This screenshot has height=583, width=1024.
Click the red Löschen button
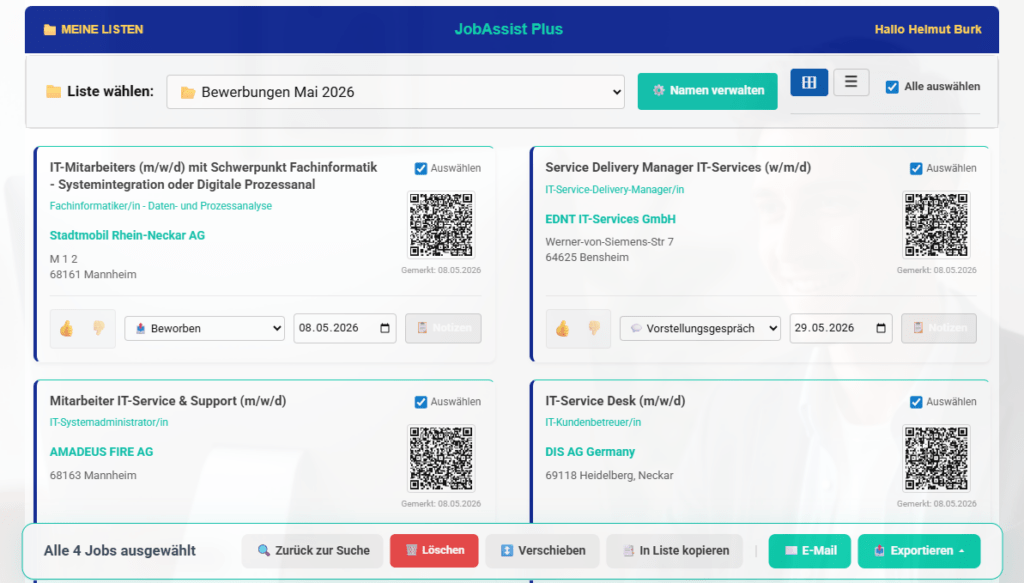(x=434, y=550)
